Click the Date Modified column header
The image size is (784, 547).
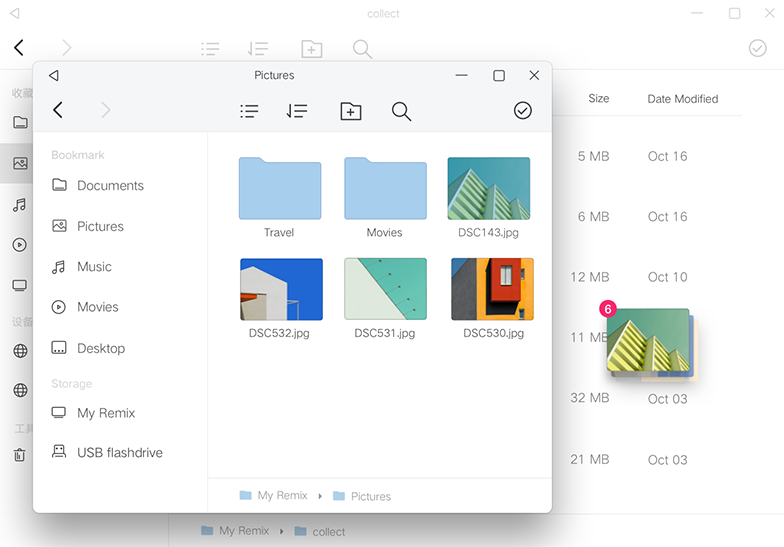pos(682,99)
